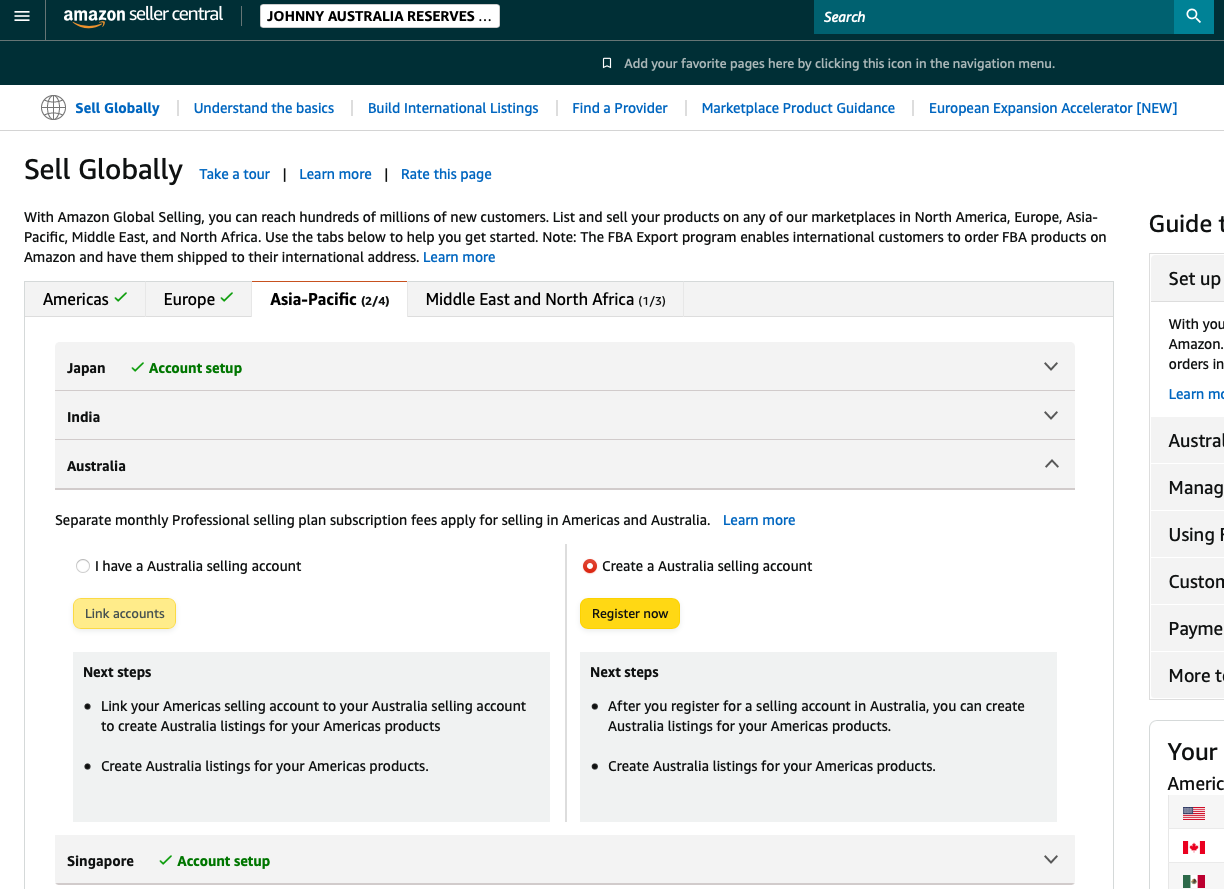Click the Sell Globally page heading
Image resolution: width=1224 pixels, height=889 pixels.
point(104,170)
